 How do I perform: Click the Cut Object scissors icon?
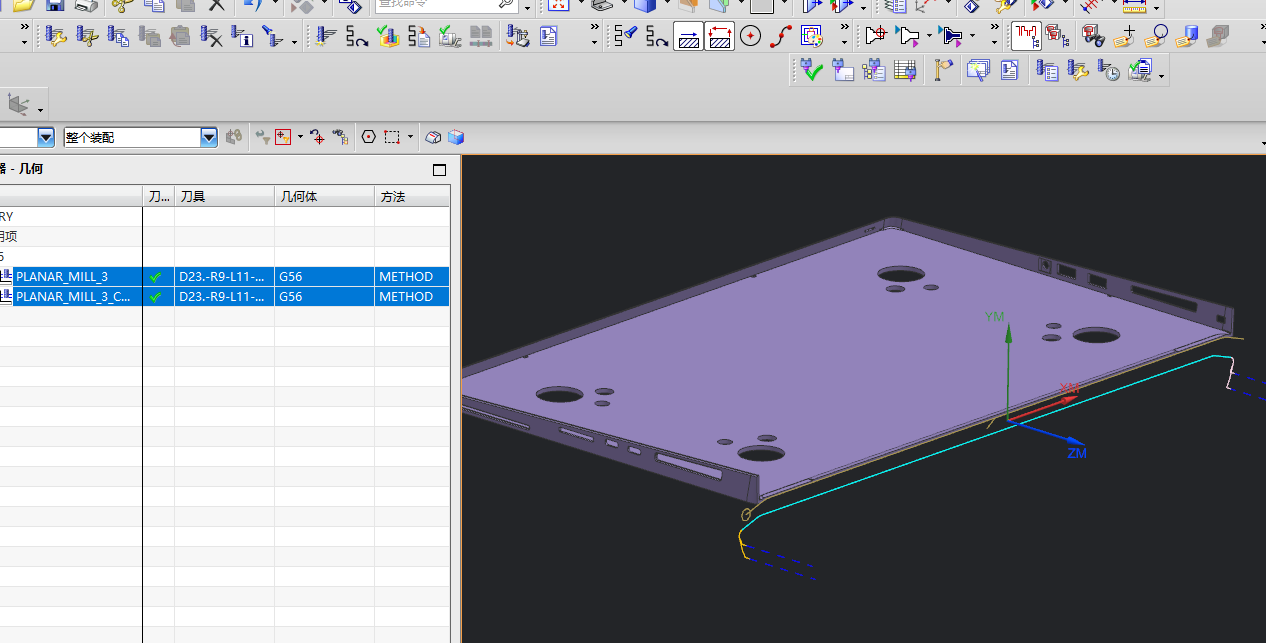[x=87, y=37]
